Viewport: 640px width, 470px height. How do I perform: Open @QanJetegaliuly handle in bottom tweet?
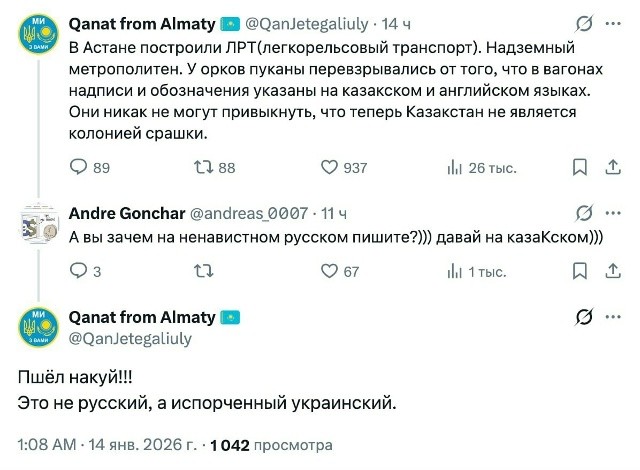coord(130,338)
